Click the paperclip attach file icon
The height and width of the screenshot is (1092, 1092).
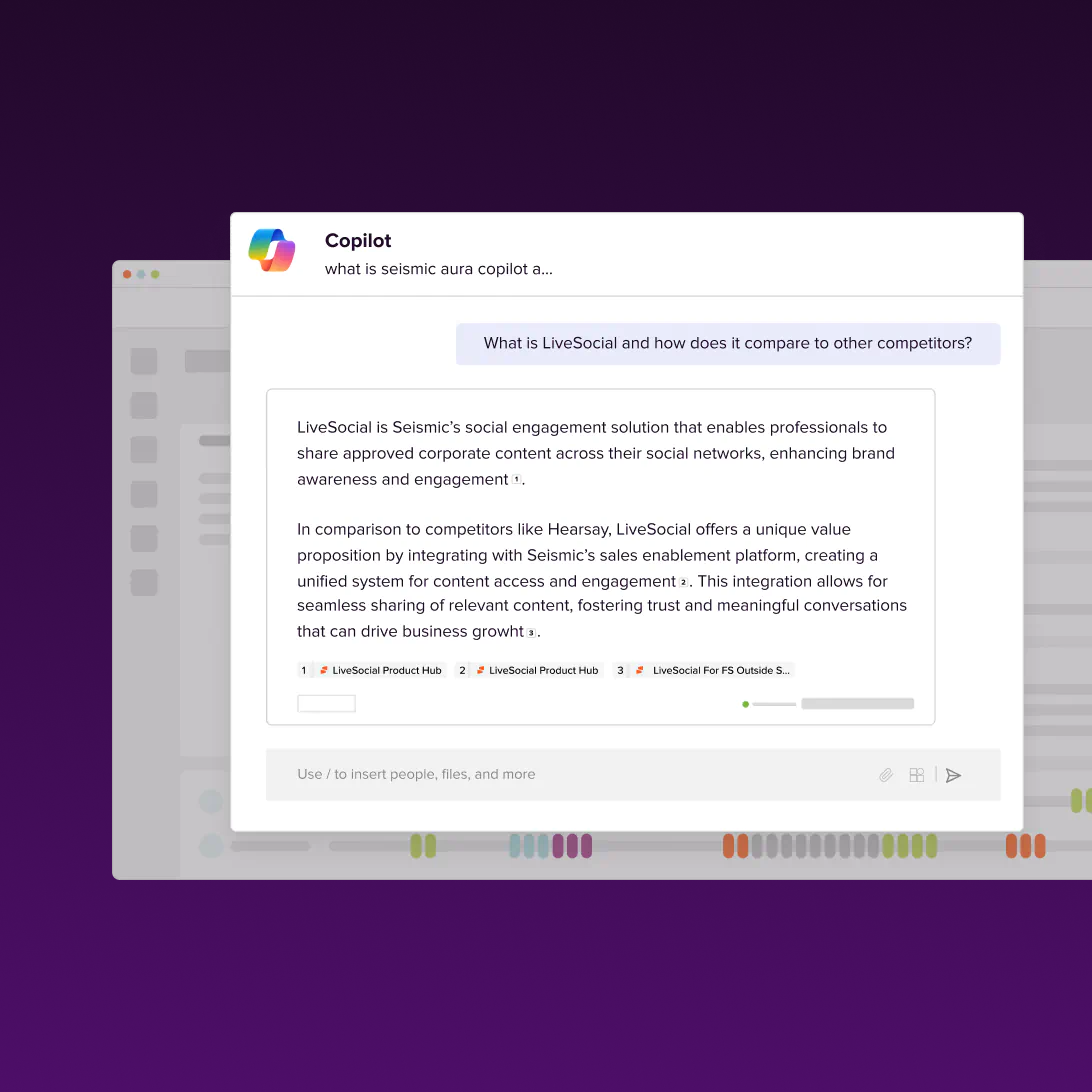pos(886,775)
